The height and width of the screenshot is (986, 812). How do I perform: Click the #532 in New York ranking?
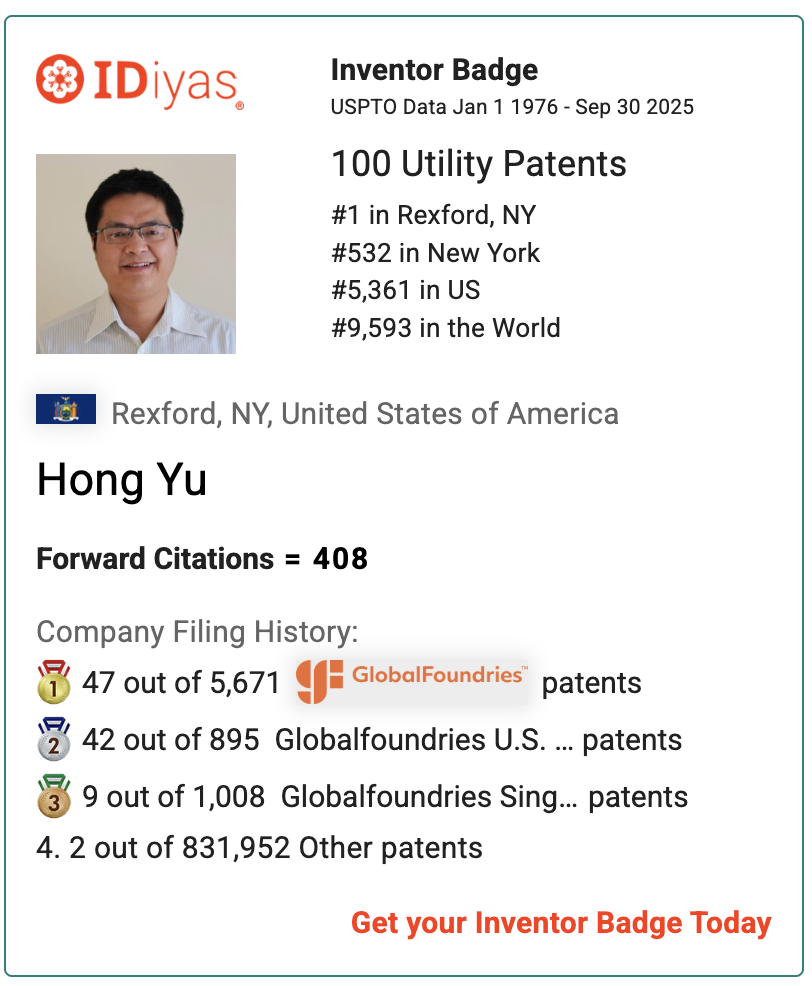(x=435, y=253)
